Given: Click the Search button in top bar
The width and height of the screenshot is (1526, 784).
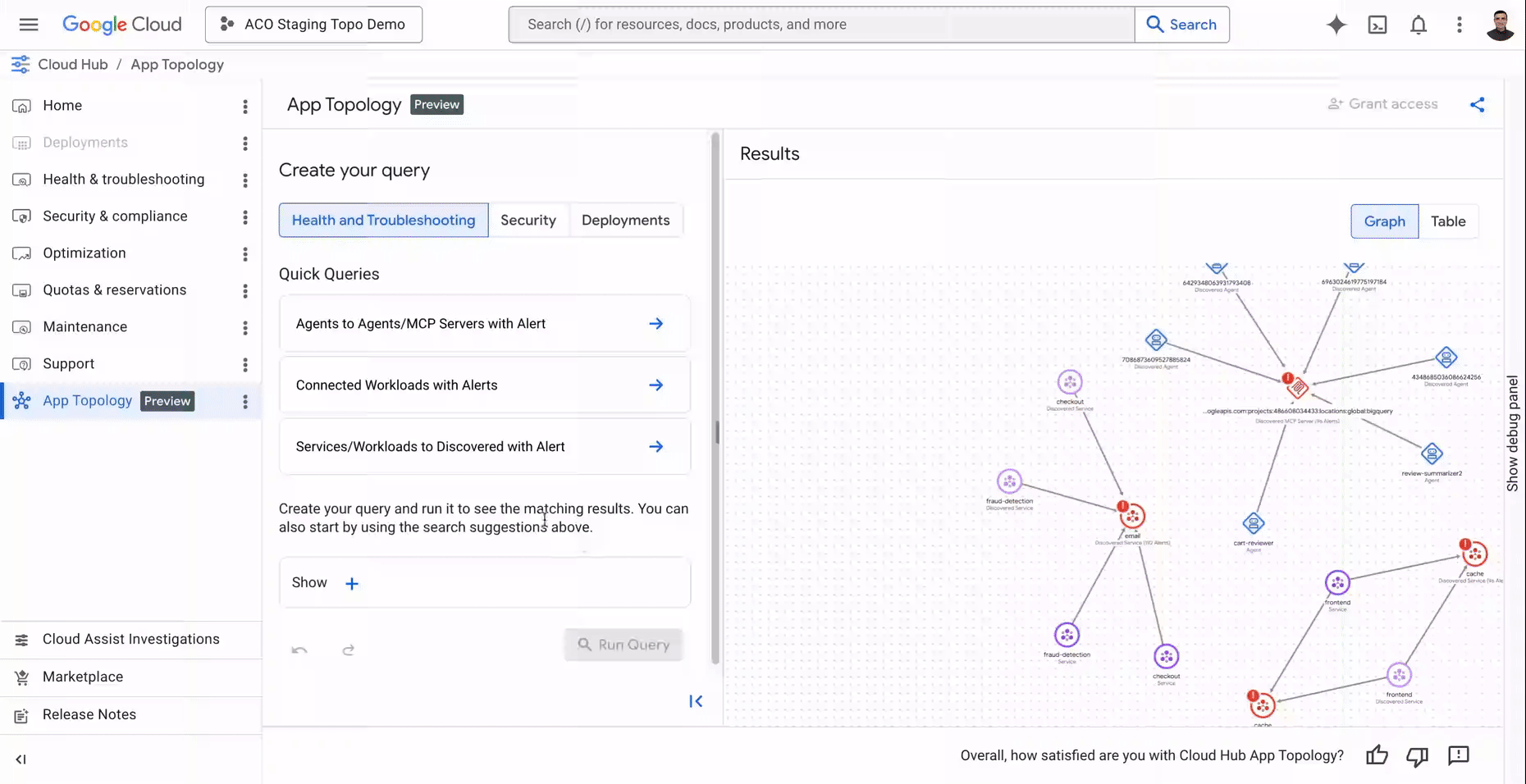Looking at the screenshot, I should (x=1181, y=25).
